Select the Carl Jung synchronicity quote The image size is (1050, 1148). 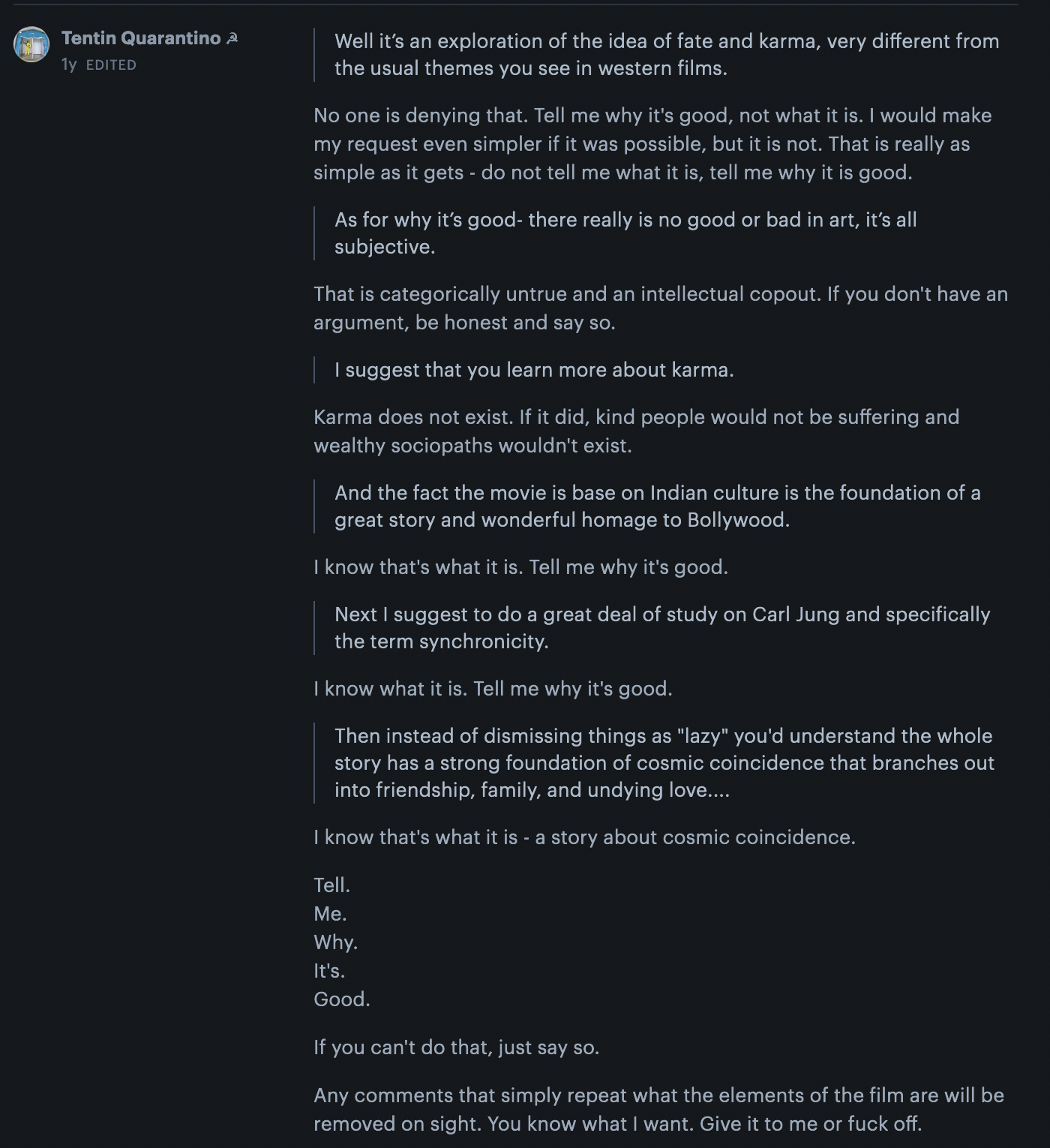point(662,628)
